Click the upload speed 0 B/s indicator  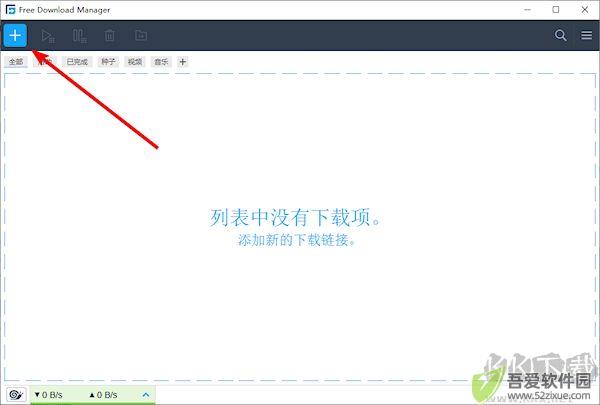coord(103,395)
